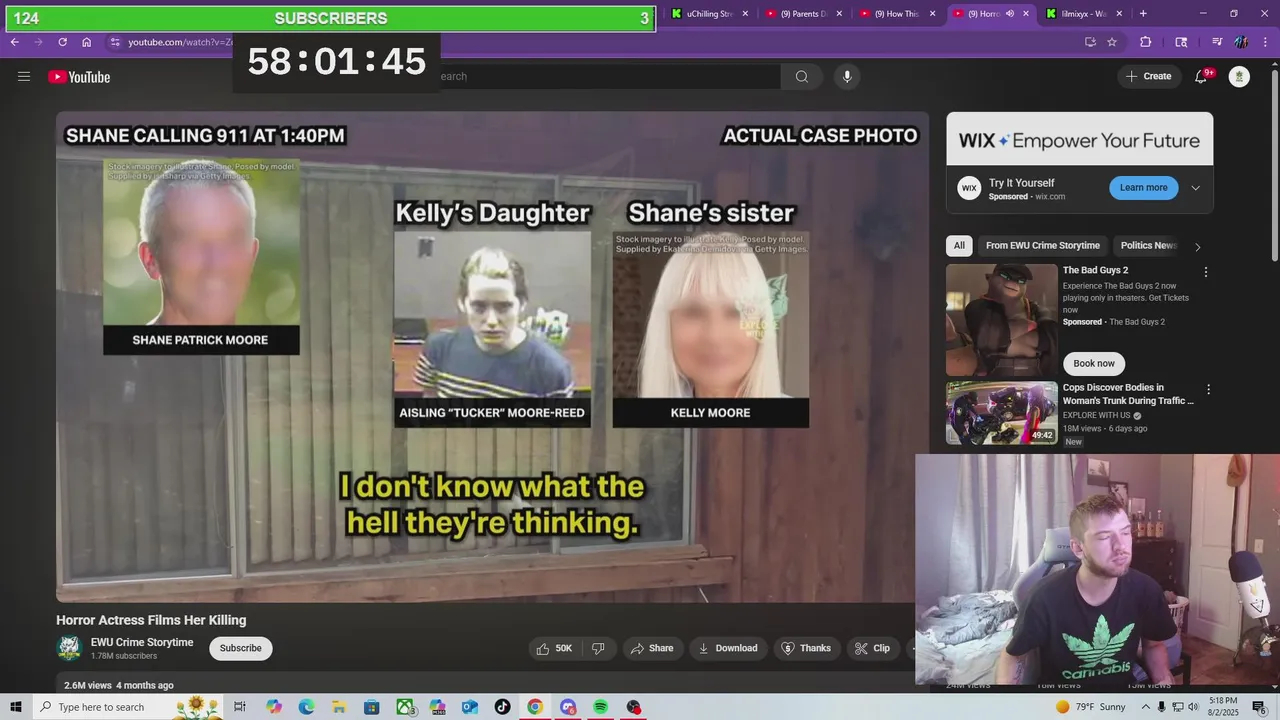The image size is (1280, 720).
Task: Mute tab via speaker icon on Horror tab
Action: (x=1009, y=14)
